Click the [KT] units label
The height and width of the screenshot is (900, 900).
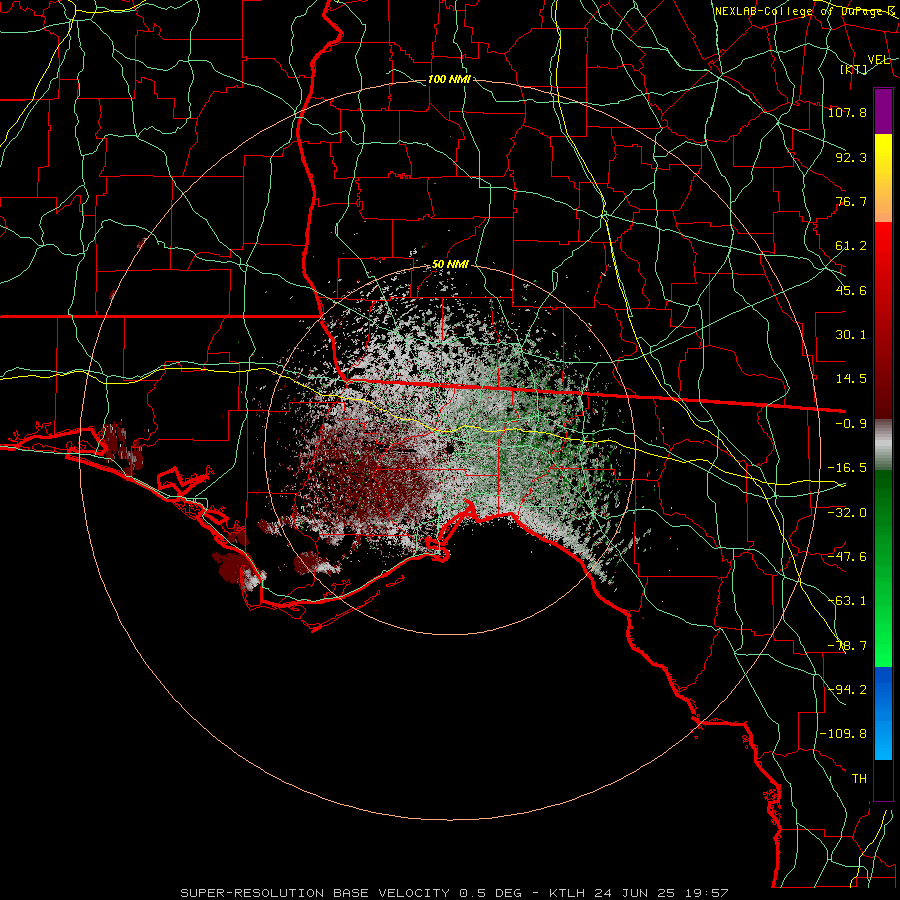[x=854, y=69]
